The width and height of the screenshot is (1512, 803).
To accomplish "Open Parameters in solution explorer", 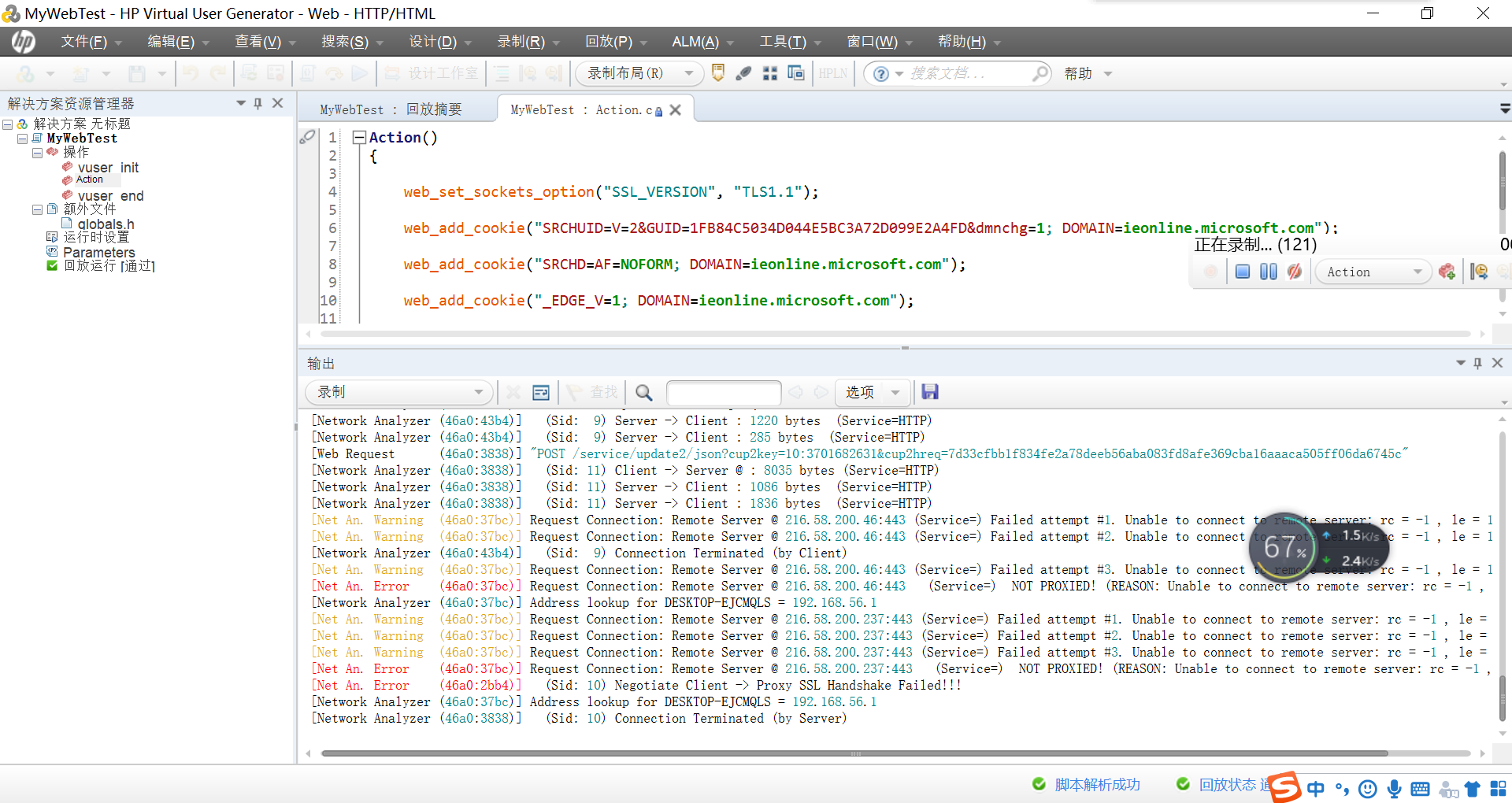I will click(98, 252).
